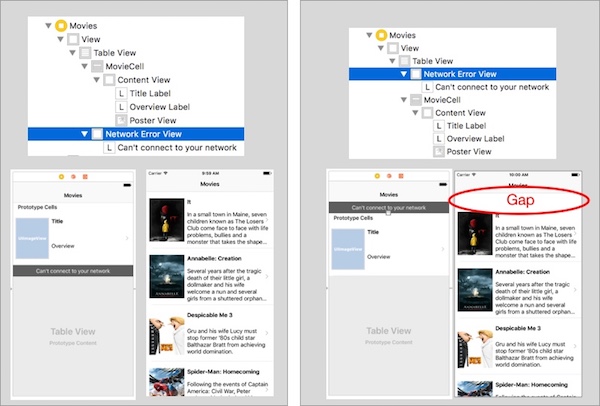
Task: Collapse the Table View triangle in left outline
Action: (x=72, y=53)
